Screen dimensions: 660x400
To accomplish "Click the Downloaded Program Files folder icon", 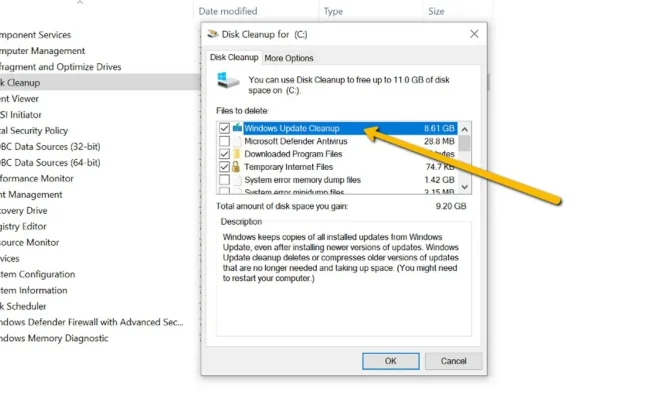I will pos(237,154).
